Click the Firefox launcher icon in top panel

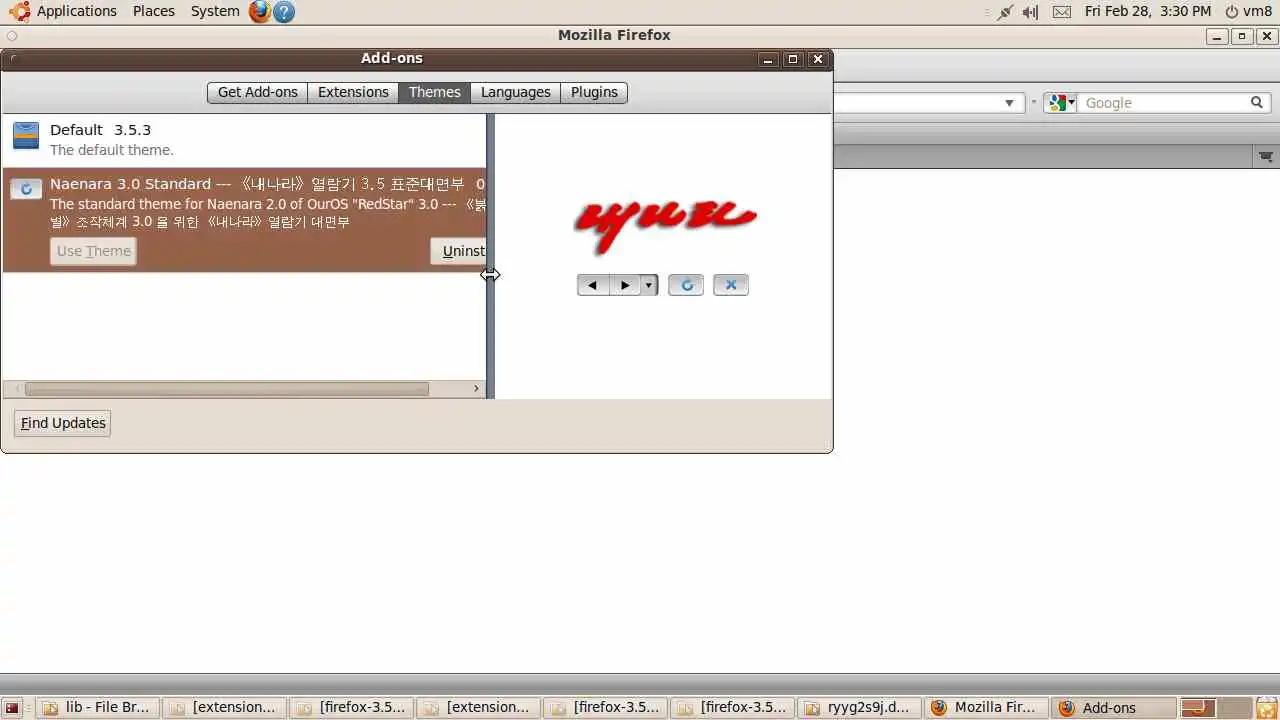[x=260, y=11]
